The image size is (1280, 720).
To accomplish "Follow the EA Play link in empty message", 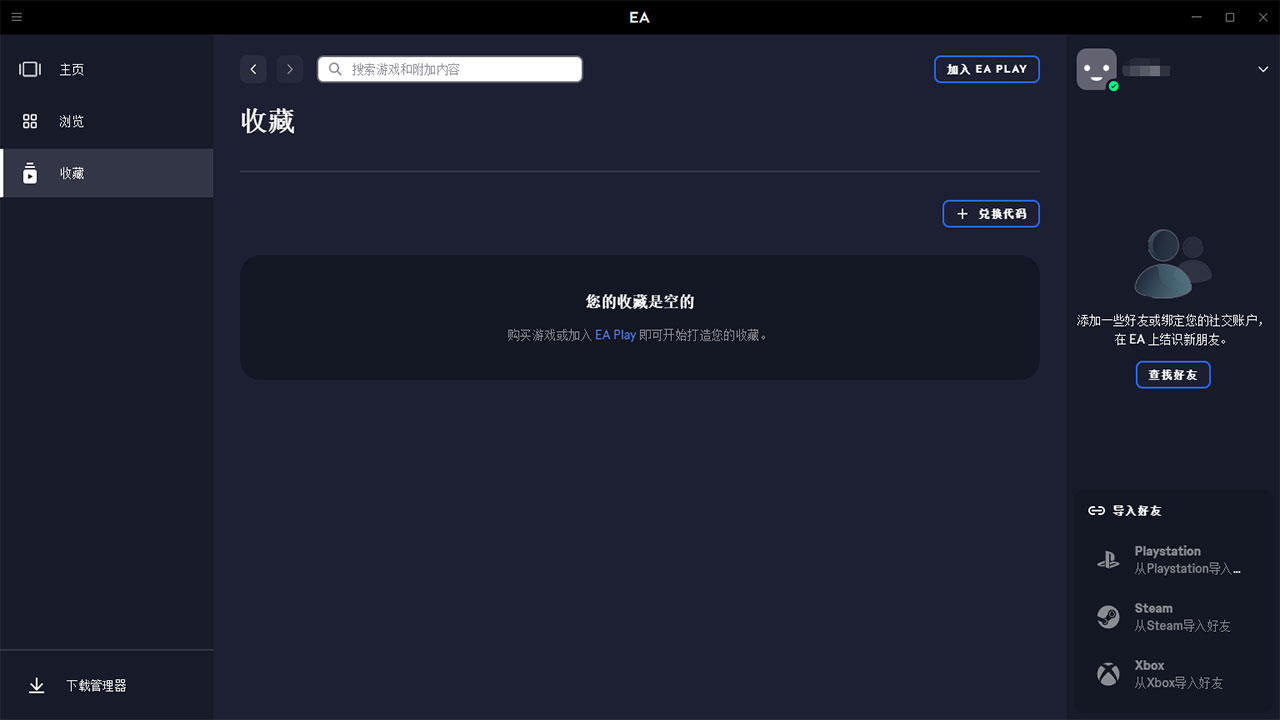I will pyautogui.click(x=615, y=335).
